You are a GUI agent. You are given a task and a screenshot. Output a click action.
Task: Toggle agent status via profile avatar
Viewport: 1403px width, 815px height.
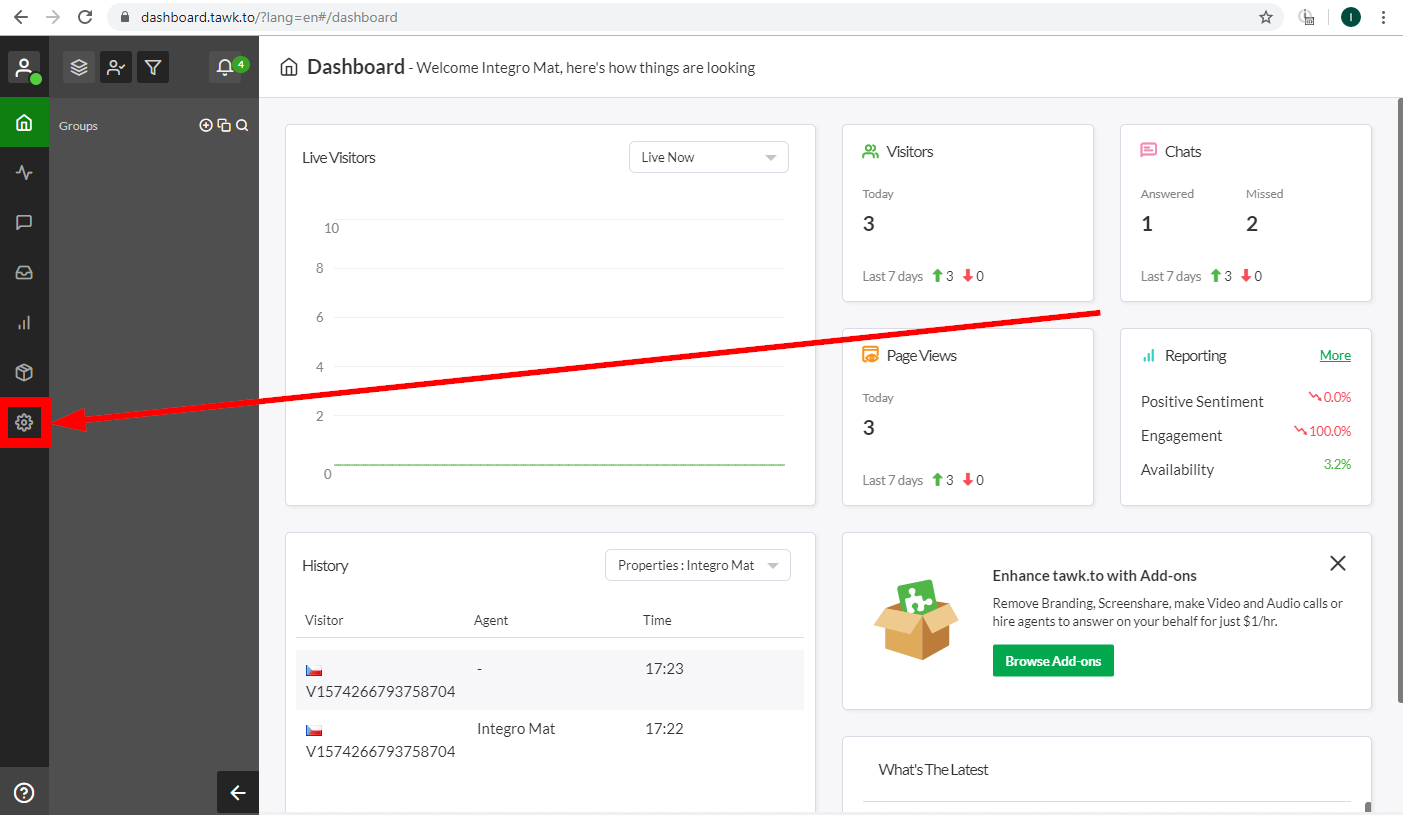[x=24, y=68]
